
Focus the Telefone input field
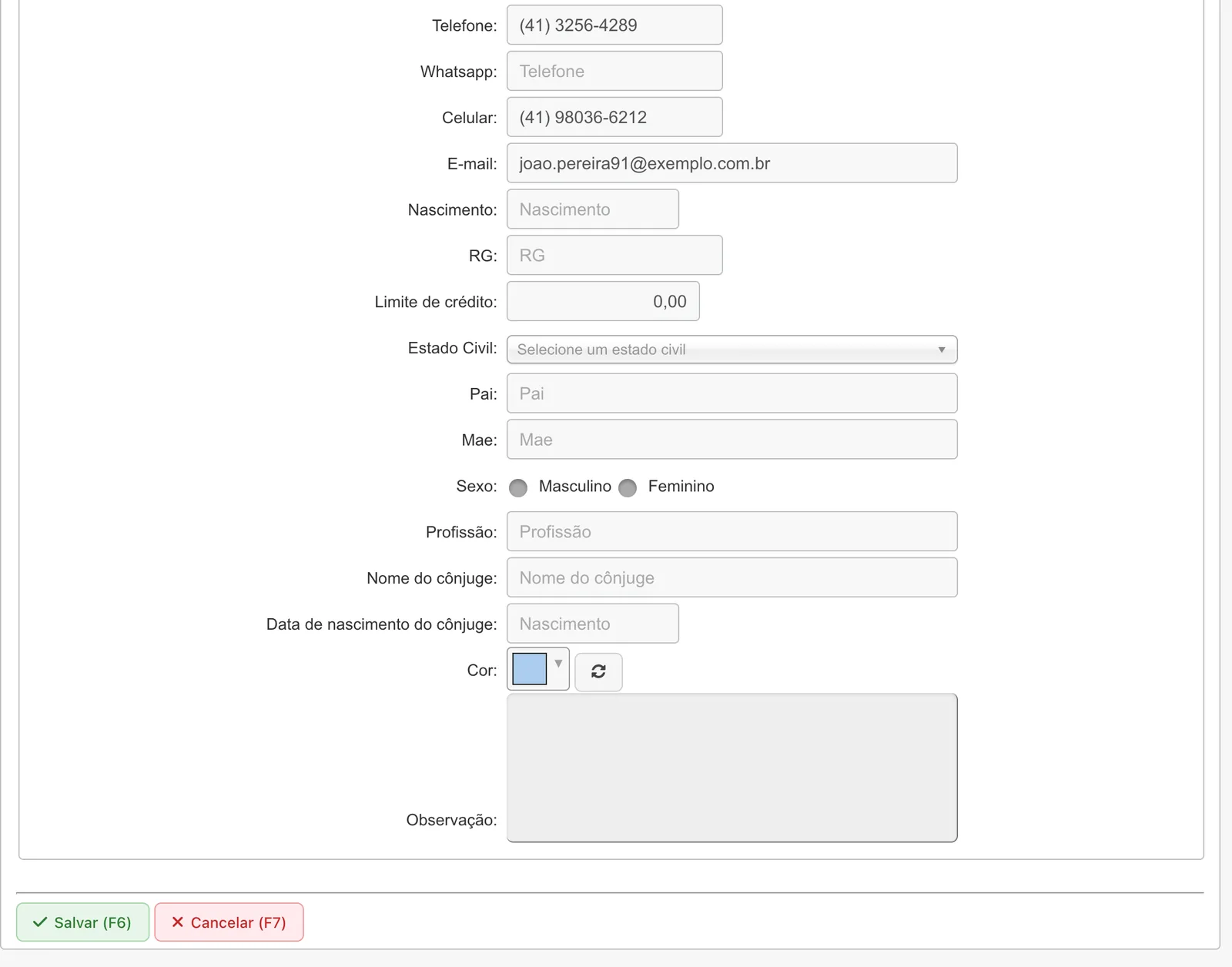(x=614, y=25)
